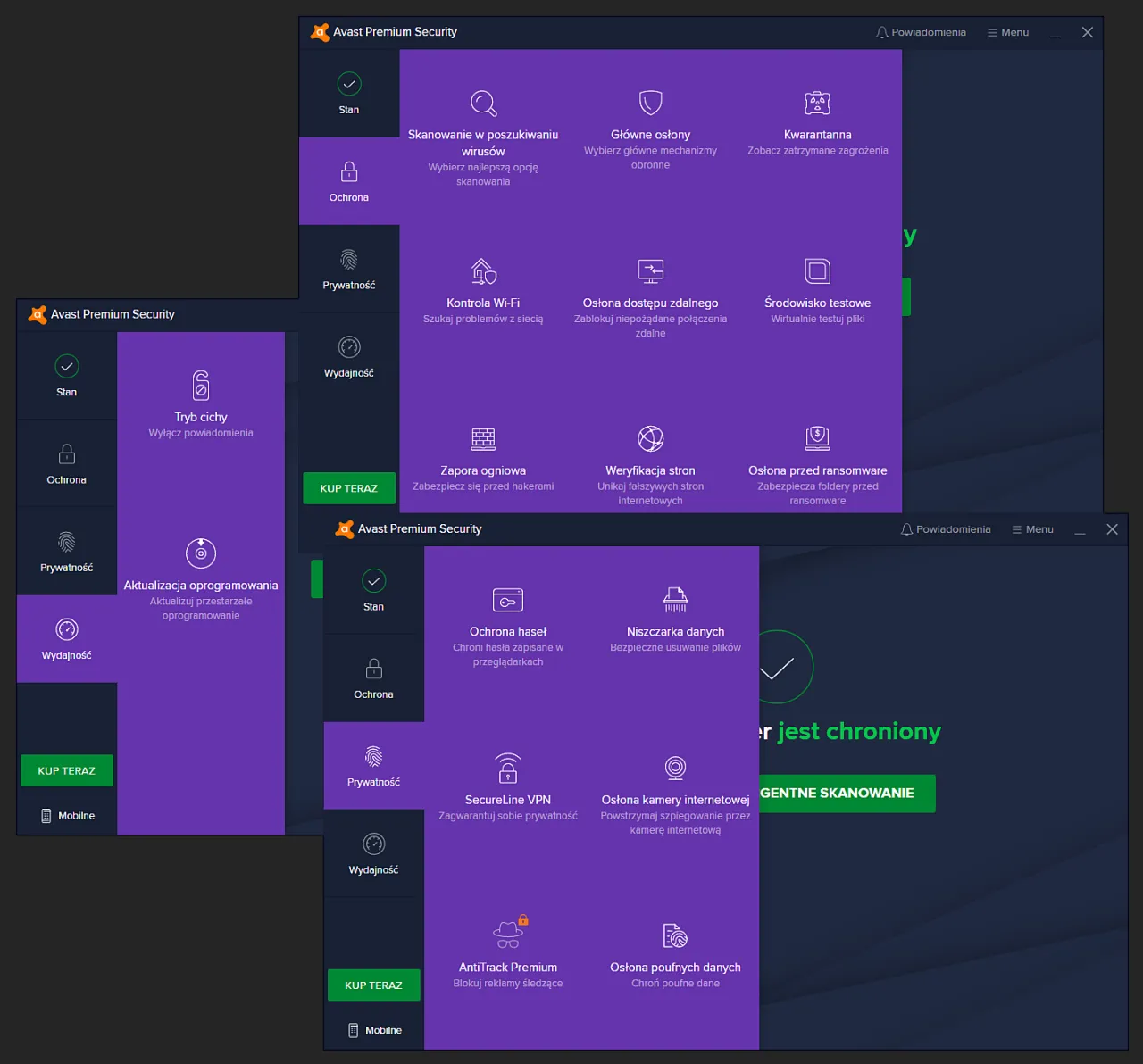The image size is (1143, 1064).
Task: Open the Aktualizacja oprogramowania disc icon
Action: point(201,553)
